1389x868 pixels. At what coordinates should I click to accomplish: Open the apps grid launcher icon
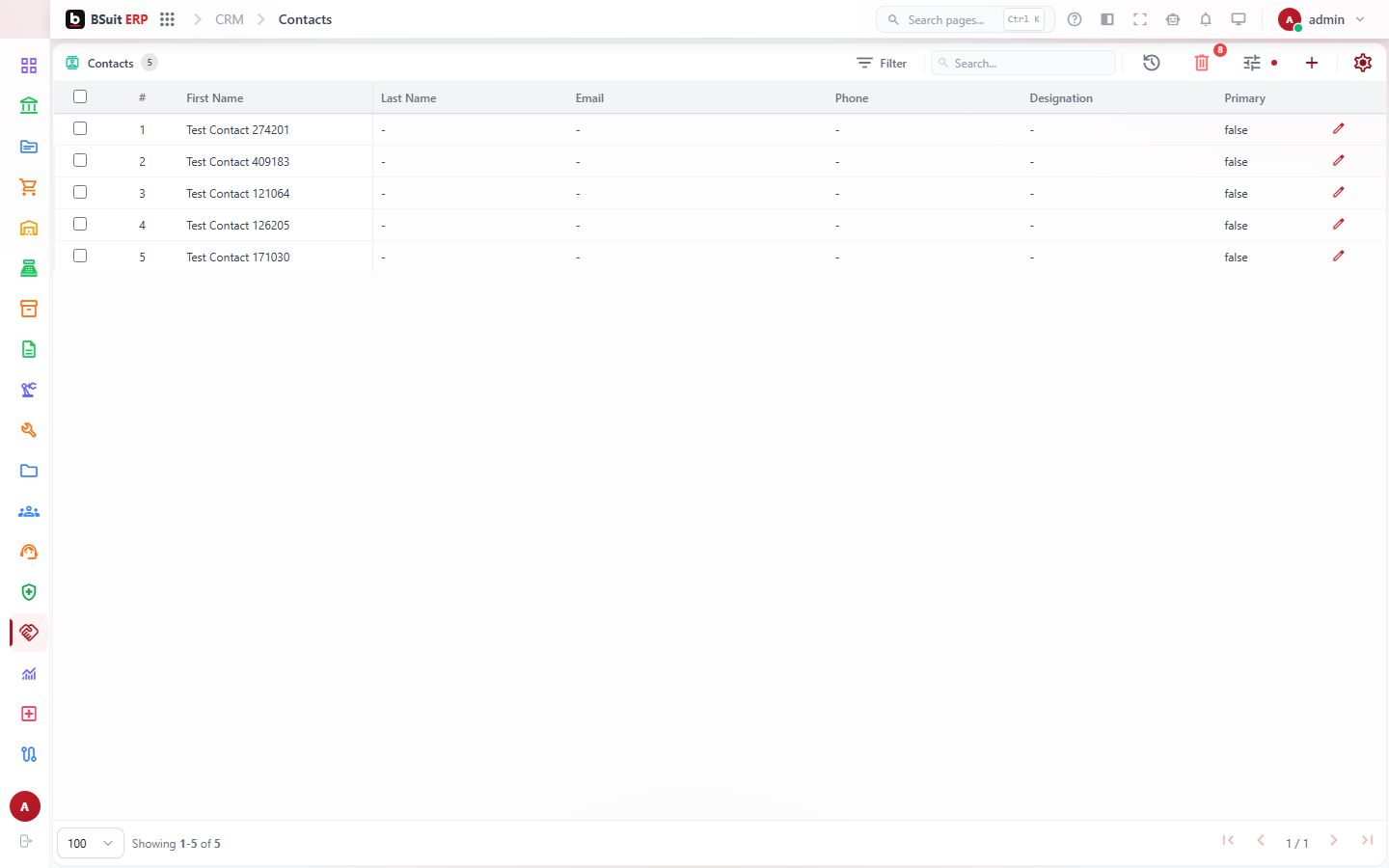click(x=167, y=19)
